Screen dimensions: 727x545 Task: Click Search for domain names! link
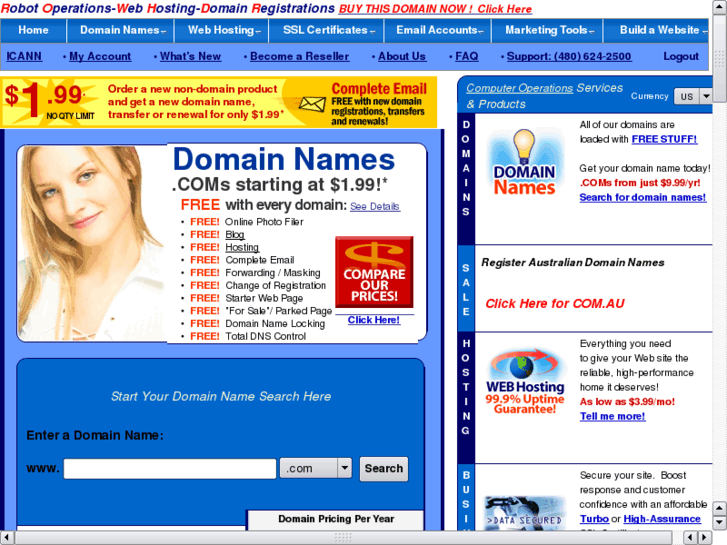point(643,198)
